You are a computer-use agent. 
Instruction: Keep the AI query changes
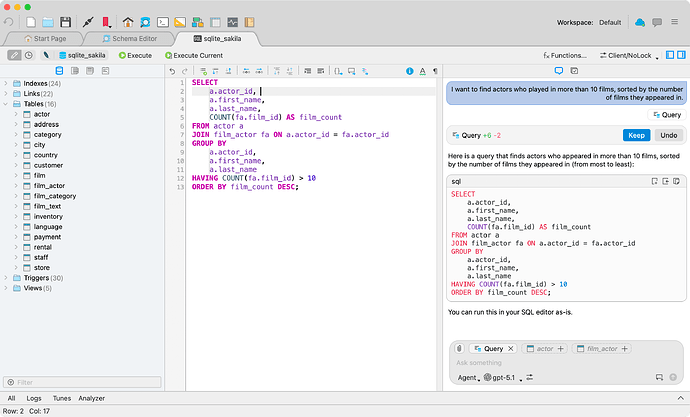(636, 135)
